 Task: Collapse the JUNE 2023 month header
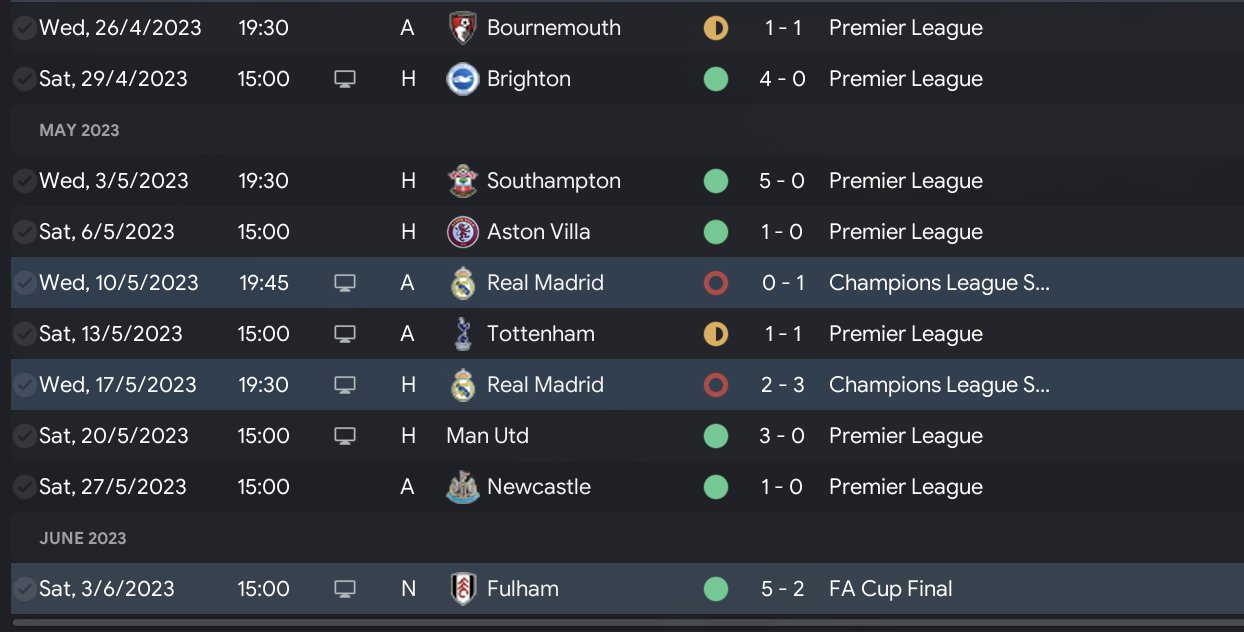[83, 538]
